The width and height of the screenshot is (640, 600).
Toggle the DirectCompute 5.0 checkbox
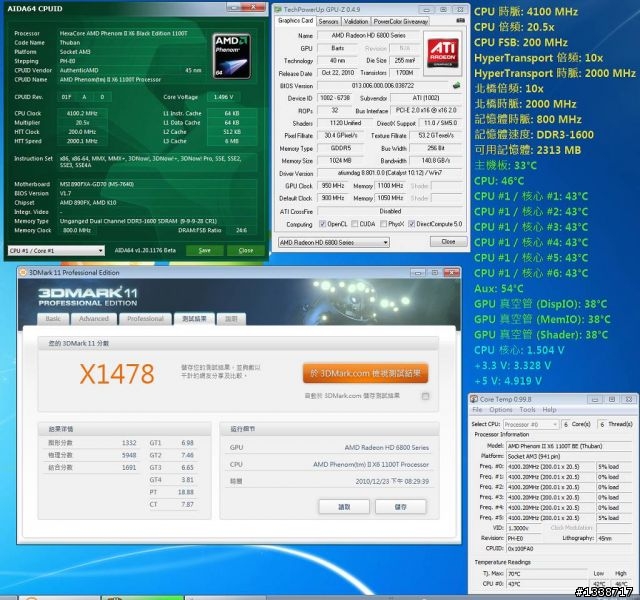click(x=411, y=224)
